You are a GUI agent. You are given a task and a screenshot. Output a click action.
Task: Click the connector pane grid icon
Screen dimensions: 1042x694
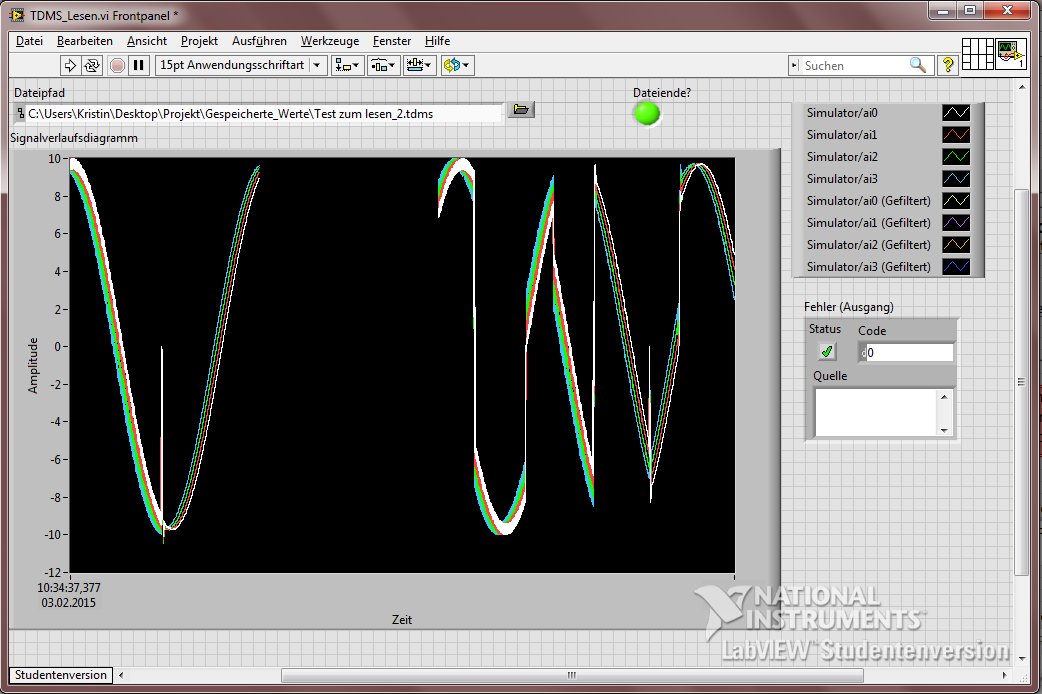tap(978, 54)
